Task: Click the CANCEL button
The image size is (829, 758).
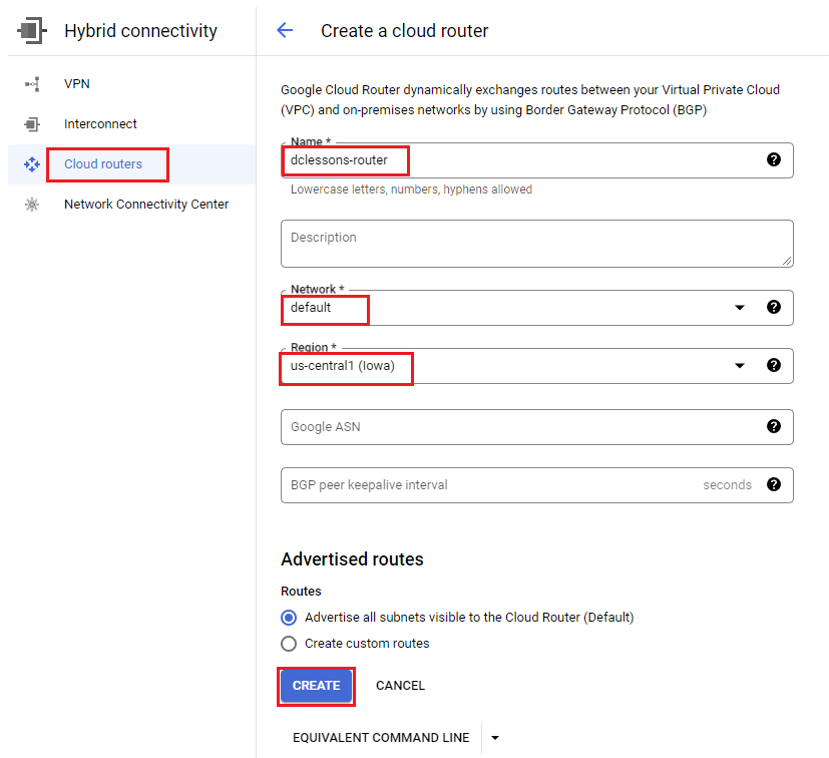Action: (x=400, y=686)
